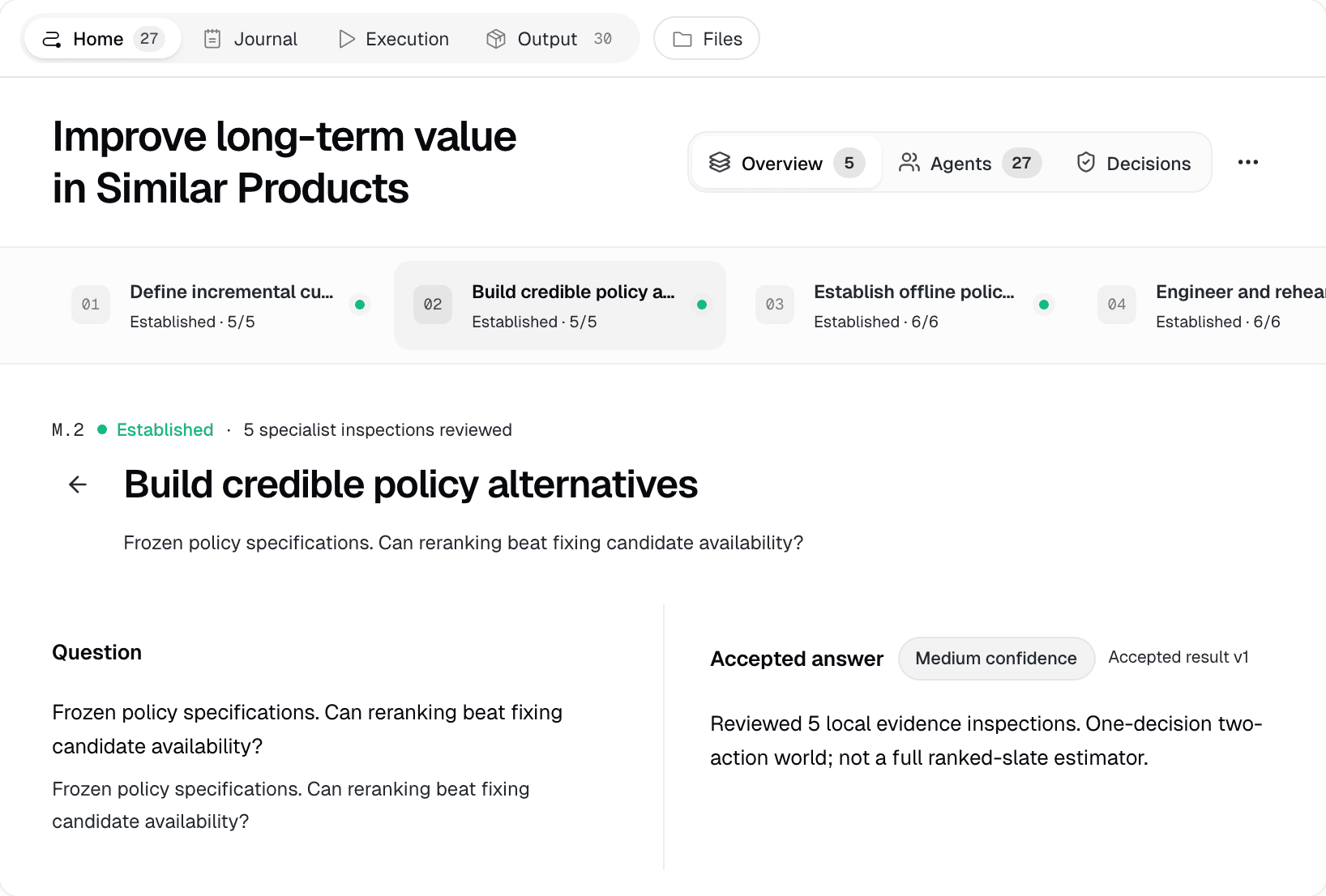This screenshot has width=1326, height=896.
Task: Click the Overview count badge 5
Action: tap(849, 163)
